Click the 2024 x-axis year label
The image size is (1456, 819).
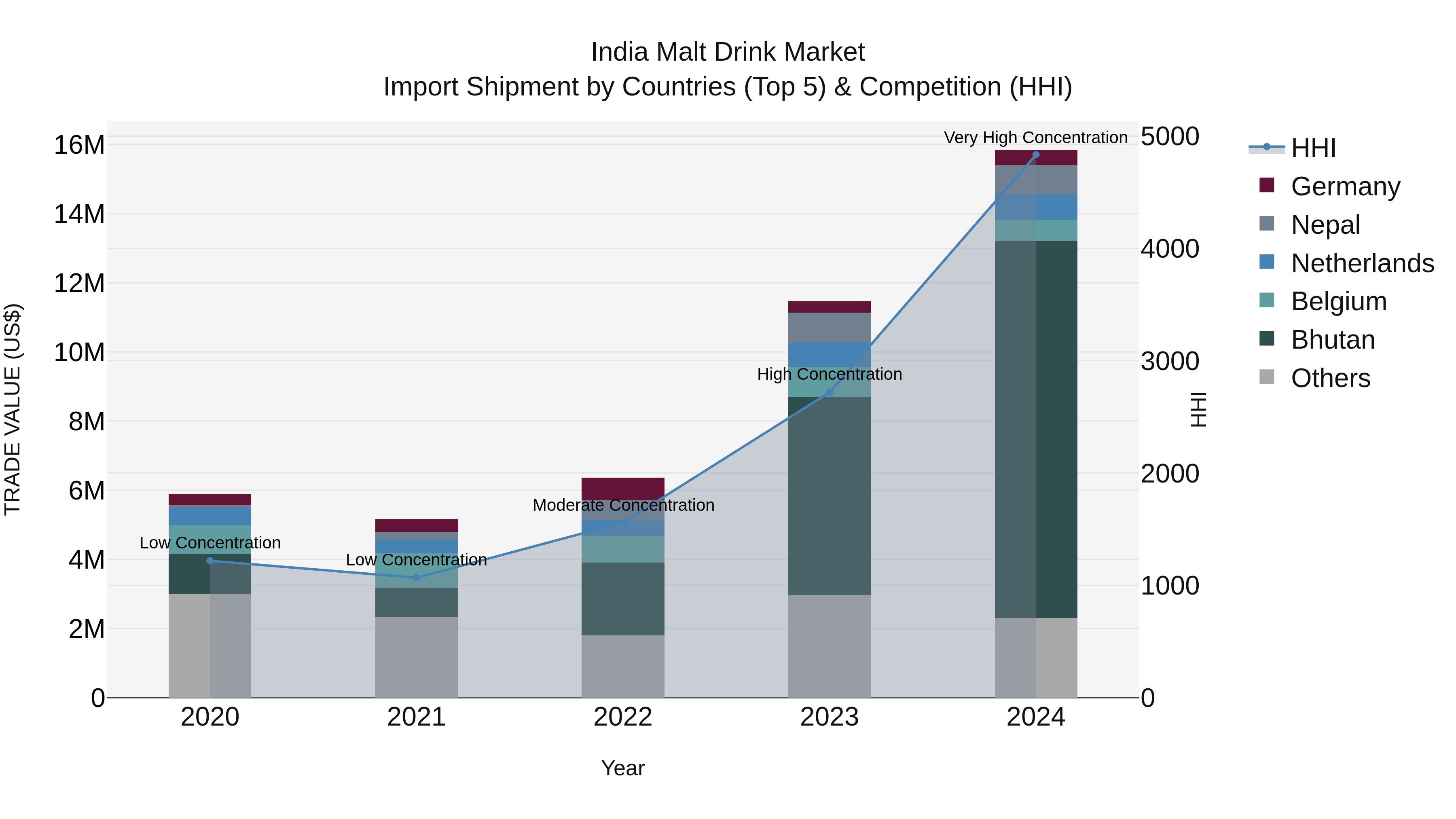pos(1035,717)
